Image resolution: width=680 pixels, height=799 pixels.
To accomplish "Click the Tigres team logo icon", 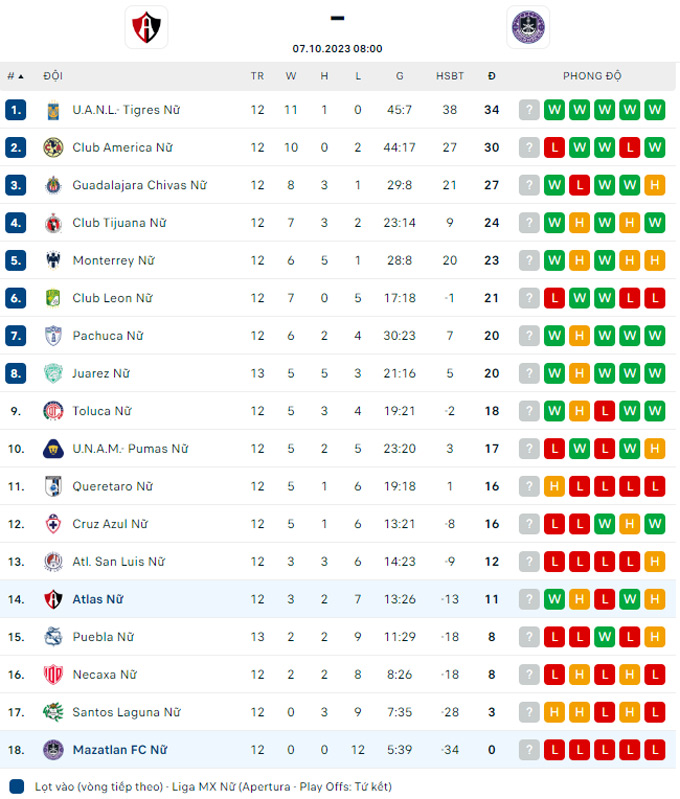I will [53, 110].
